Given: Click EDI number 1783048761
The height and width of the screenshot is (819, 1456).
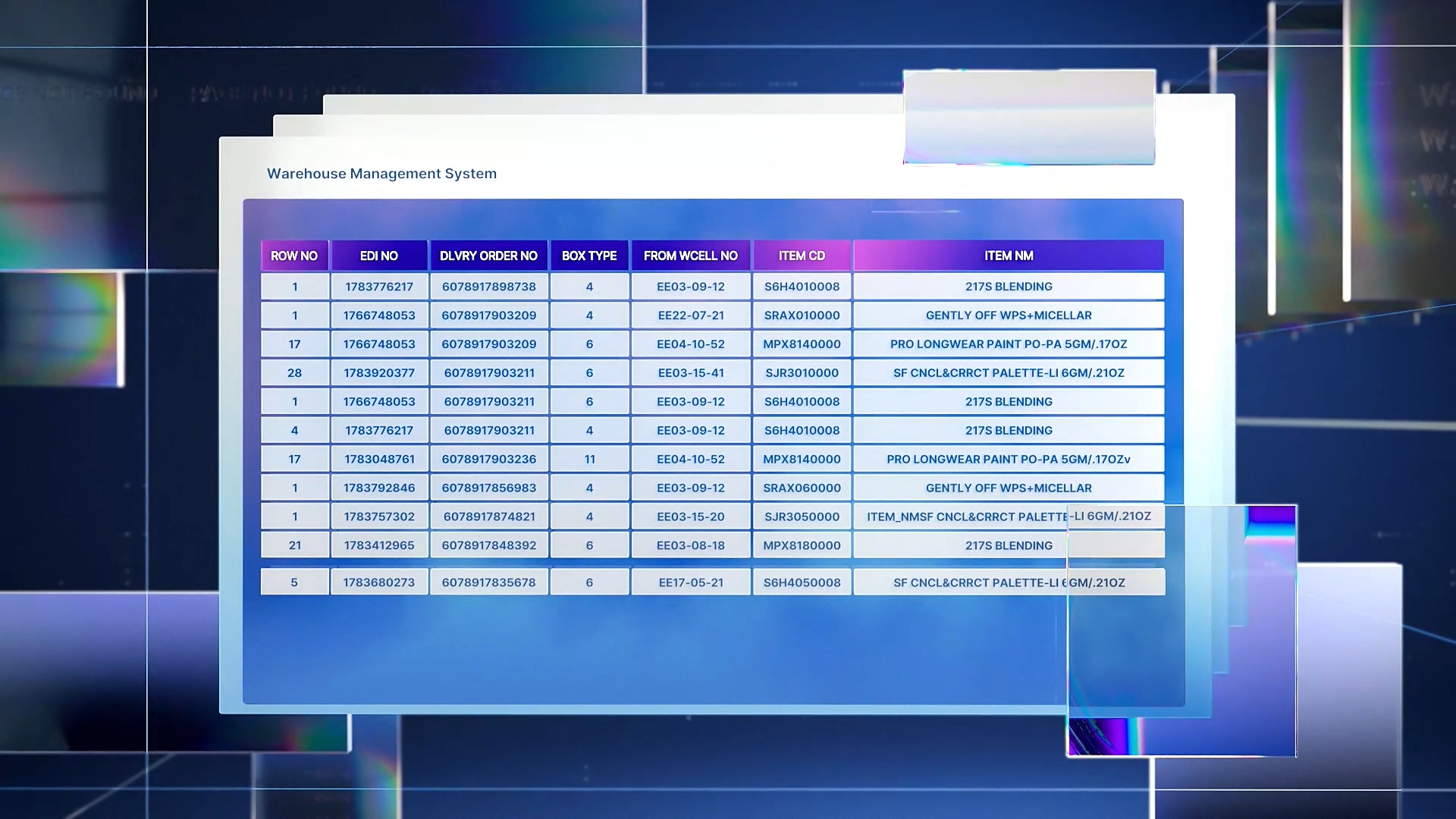Looking at the screenshot, I should 379,460.
